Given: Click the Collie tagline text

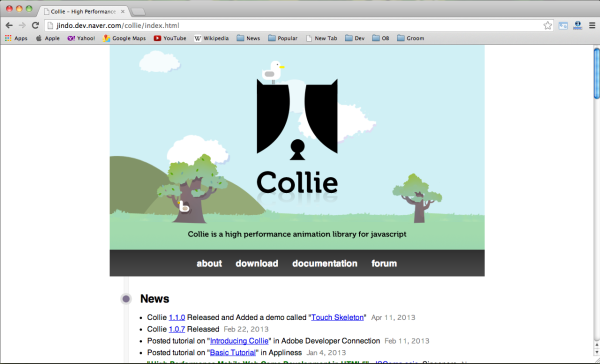Looking at the screenshot, I should (297, 234).
